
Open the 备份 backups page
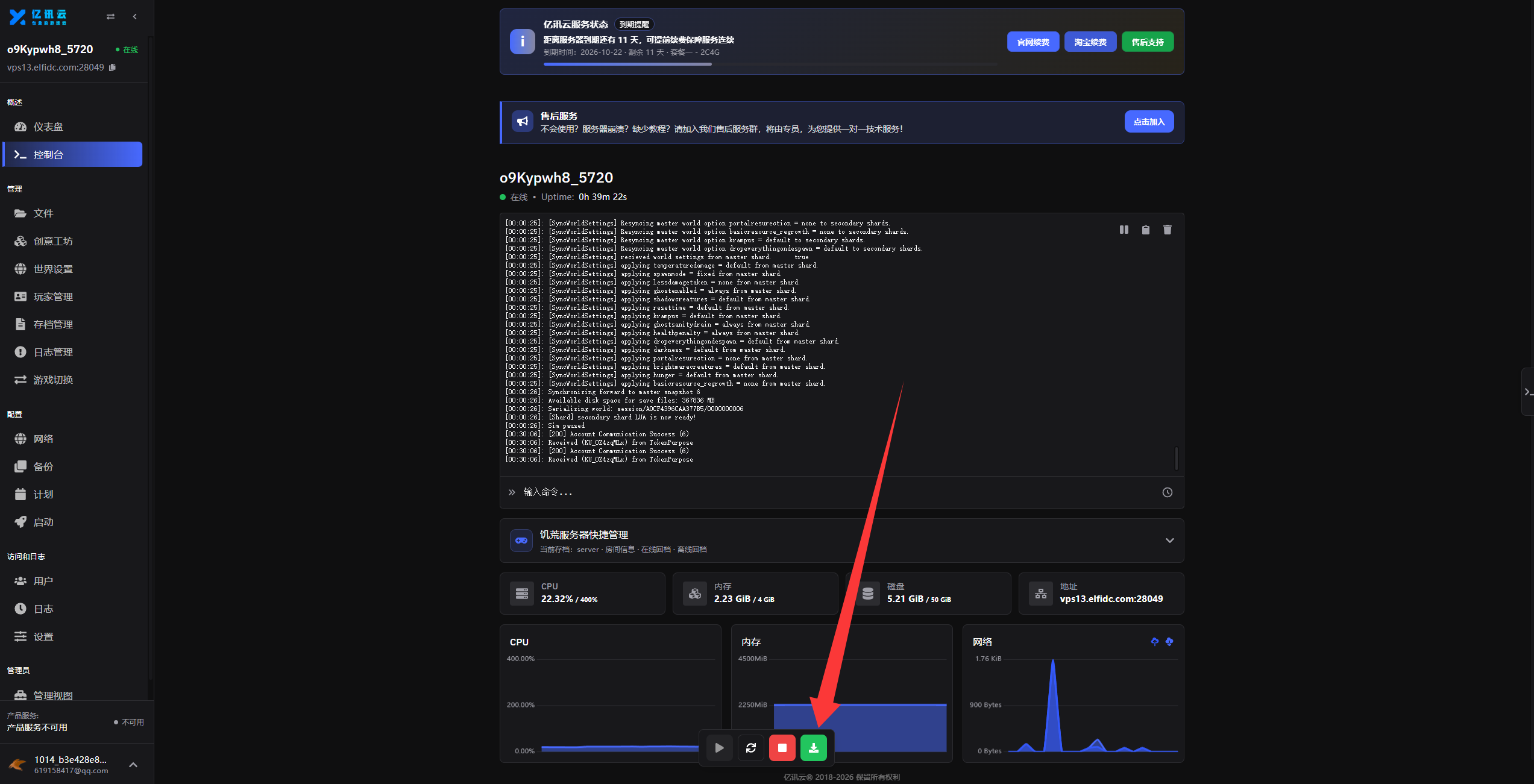click(x=72, y=466)
